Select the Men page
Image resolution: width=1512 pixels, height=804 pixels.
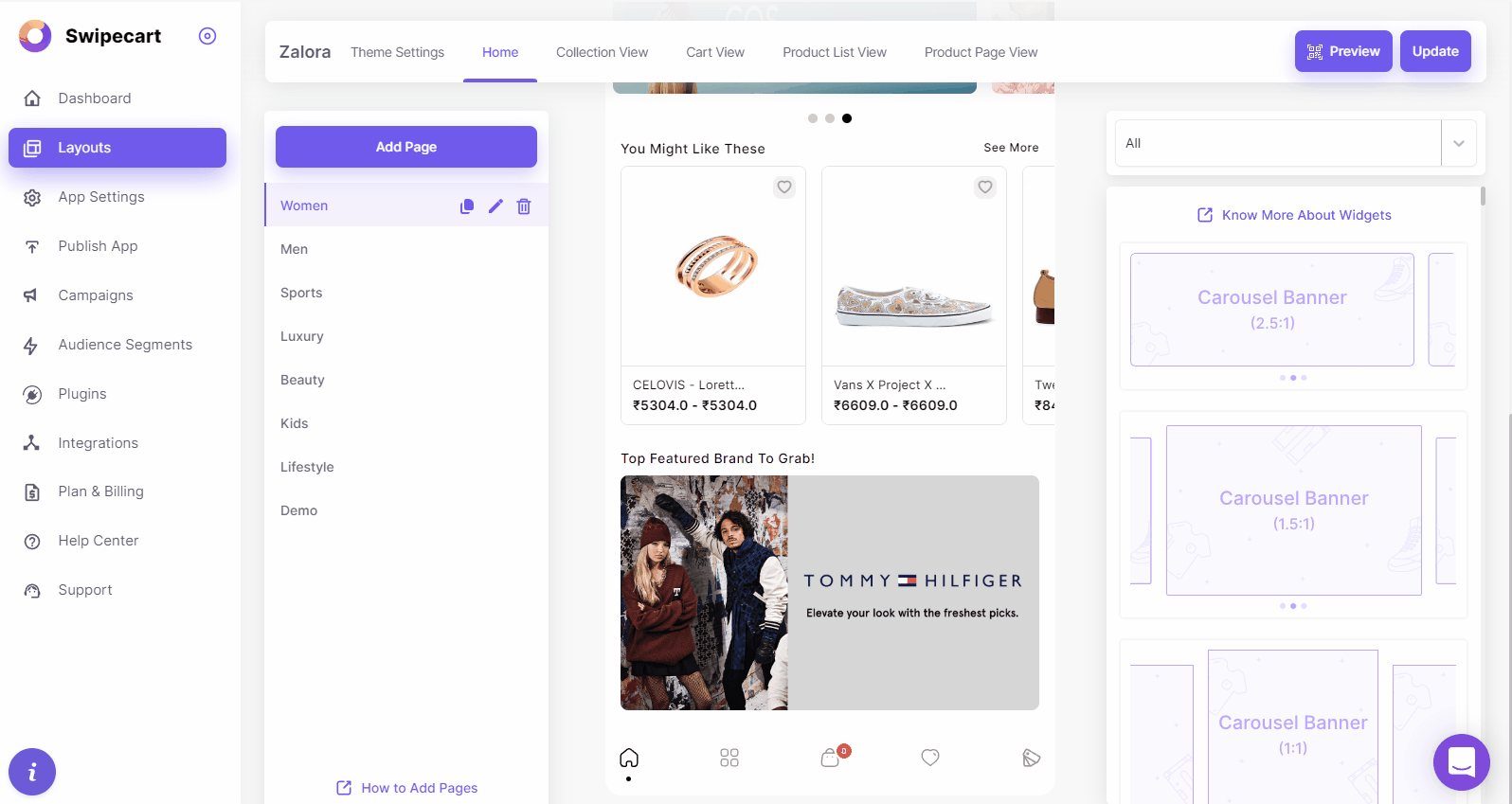click(406, 249)
